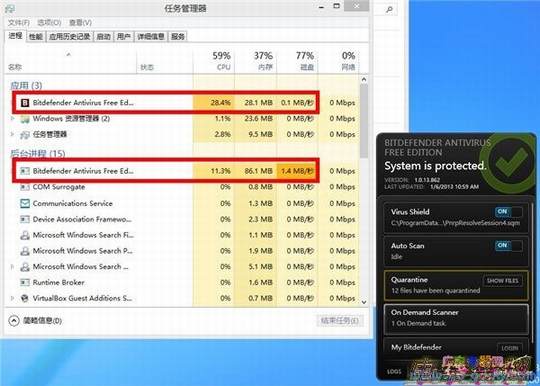Click the Runtime Broker process icon

[25, 282]
